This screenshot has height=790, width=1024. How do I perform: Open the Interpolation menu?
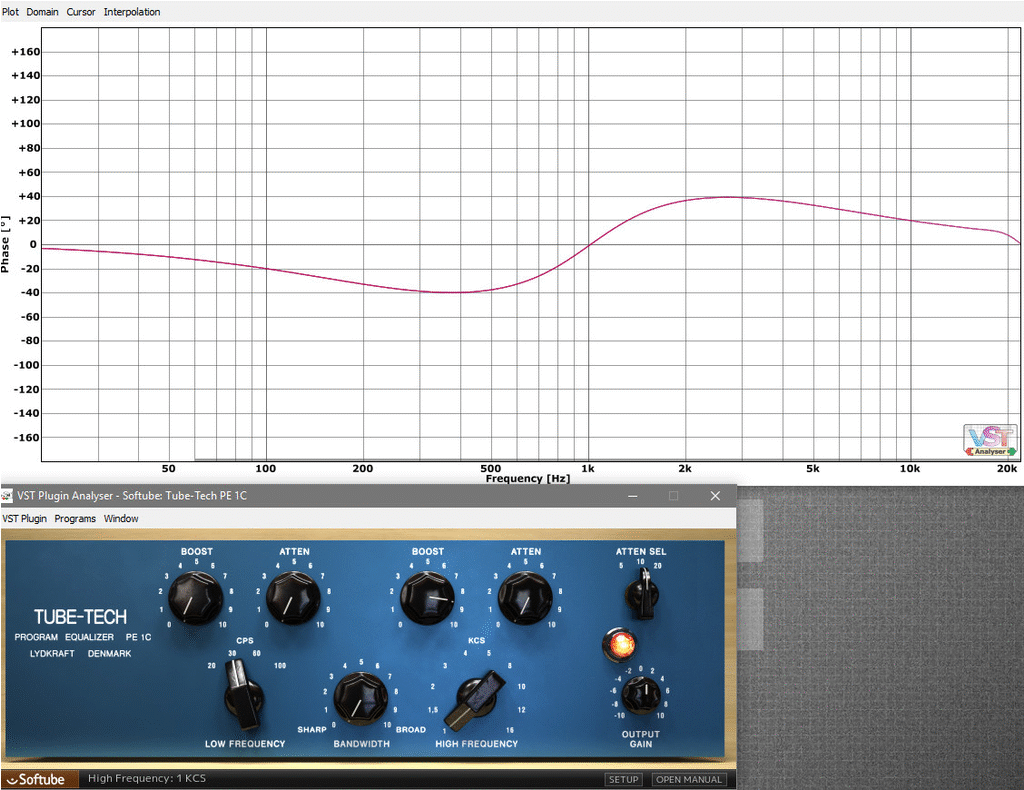(x=132, y=12)
